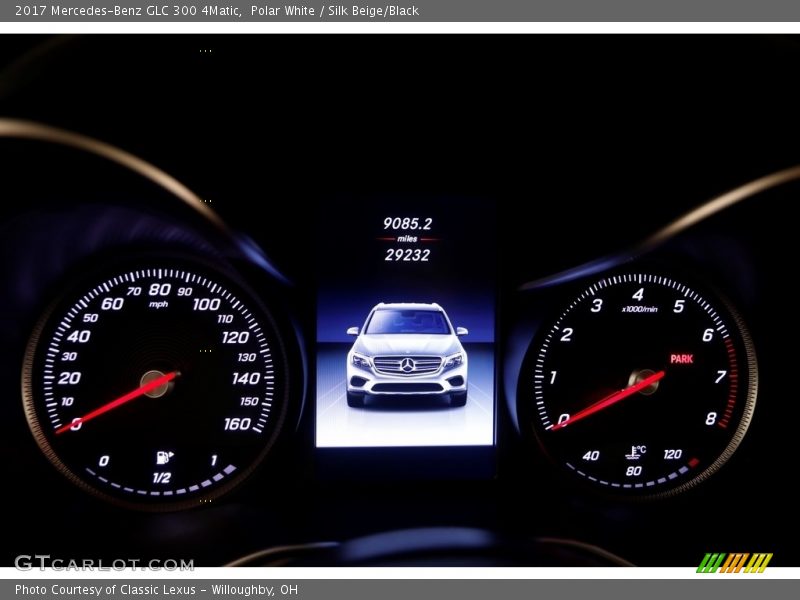This screenshot has width=800, height=600.
Task: Click the 2 mark on the tachometer
Action: click(x=566, y=335)
